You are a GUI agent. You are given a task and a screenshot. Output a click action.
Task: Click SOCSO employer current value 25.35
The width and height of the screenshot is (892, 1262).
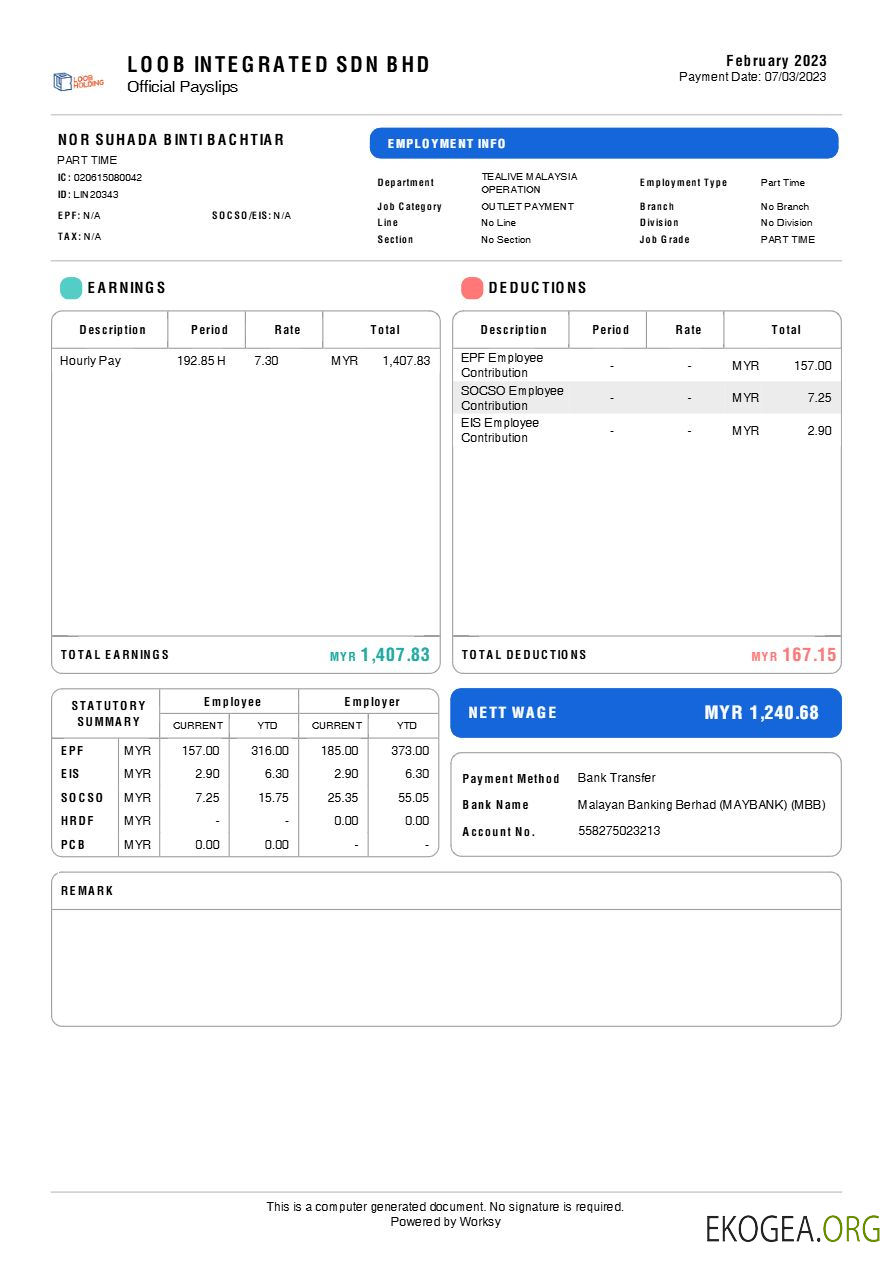coord(343,798)
